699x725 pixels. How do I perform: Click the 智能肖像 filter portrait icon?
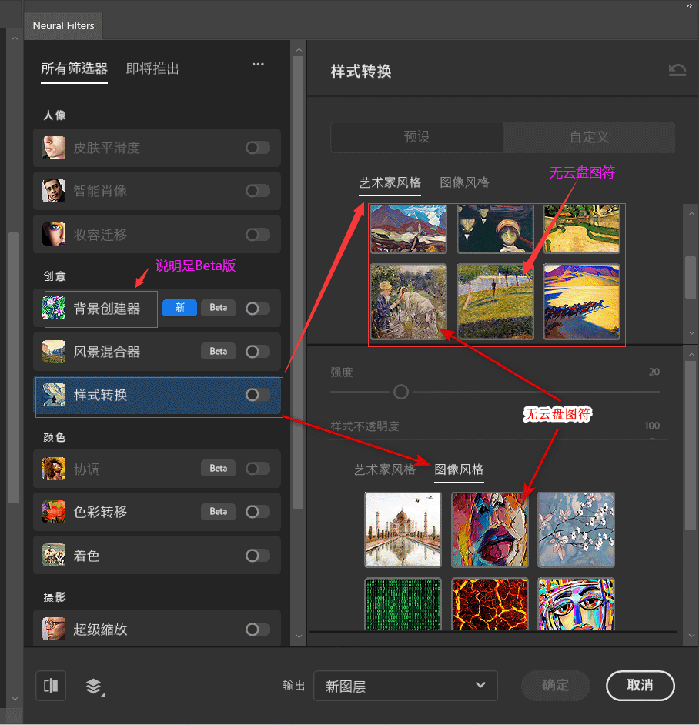(x=54, y=190)
